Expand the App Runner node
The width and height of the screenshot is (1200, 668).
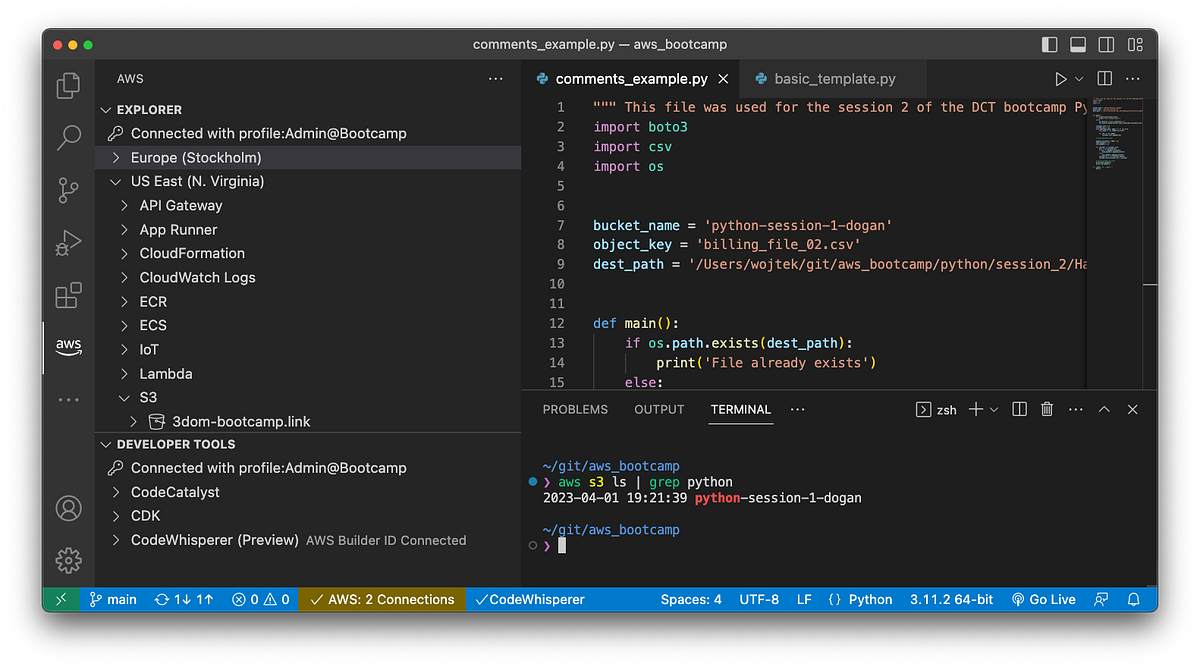click(125, 229)
